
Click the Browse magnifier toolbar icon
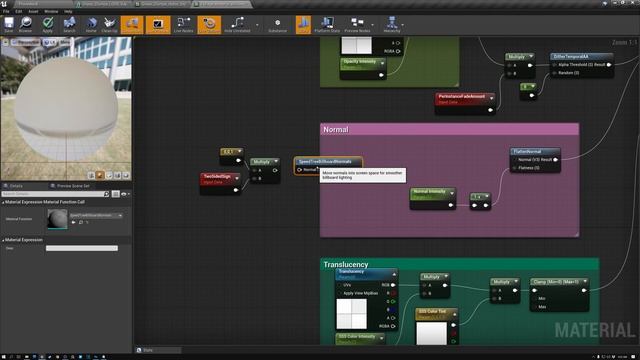click(x=26, y=24)
